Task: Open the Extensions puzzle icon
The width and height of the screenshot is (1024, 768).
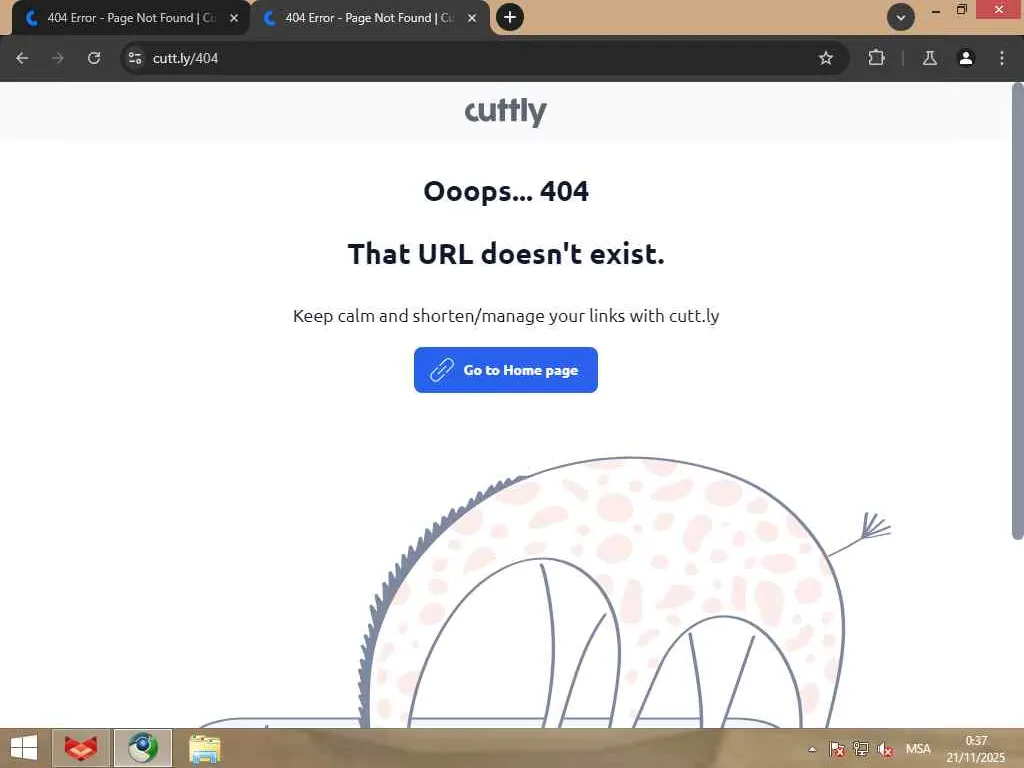Action: click(x=876, y=58)
